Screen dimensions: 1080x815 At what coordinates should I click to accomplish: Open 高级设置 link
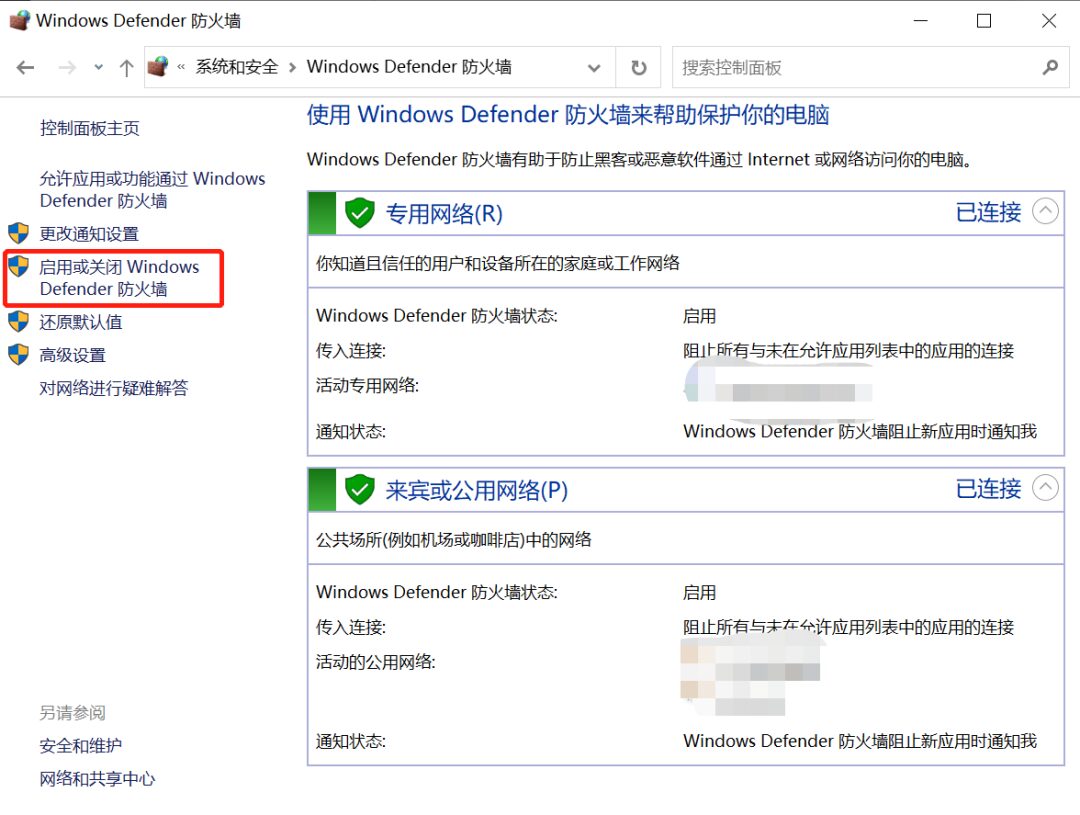click(72, 355)
